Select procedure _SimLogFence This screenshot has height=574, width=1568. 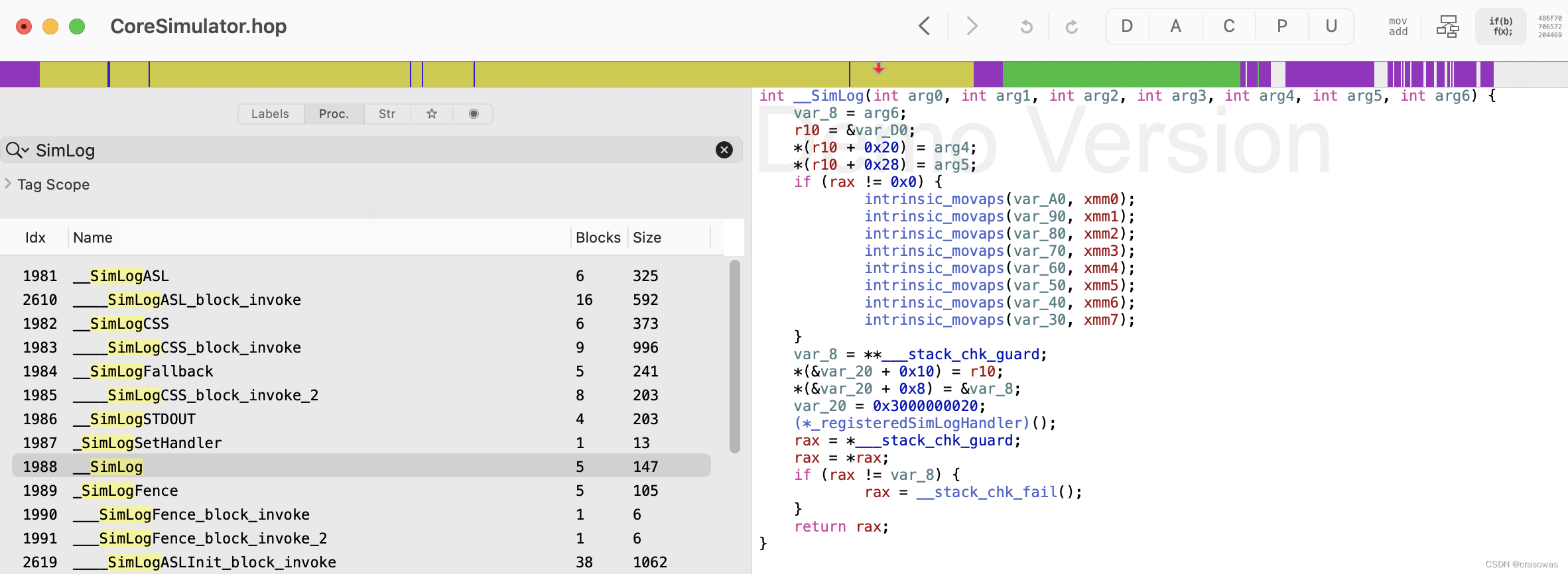(x=361, y=490)
